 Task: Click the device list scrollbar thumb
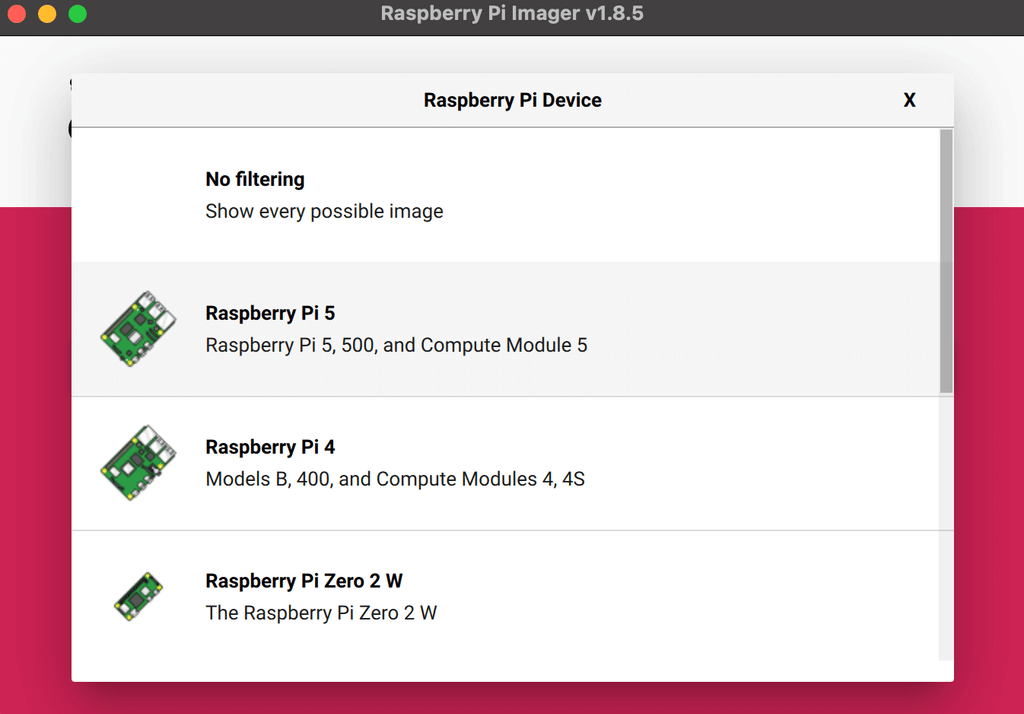click(x=946, y=261)
